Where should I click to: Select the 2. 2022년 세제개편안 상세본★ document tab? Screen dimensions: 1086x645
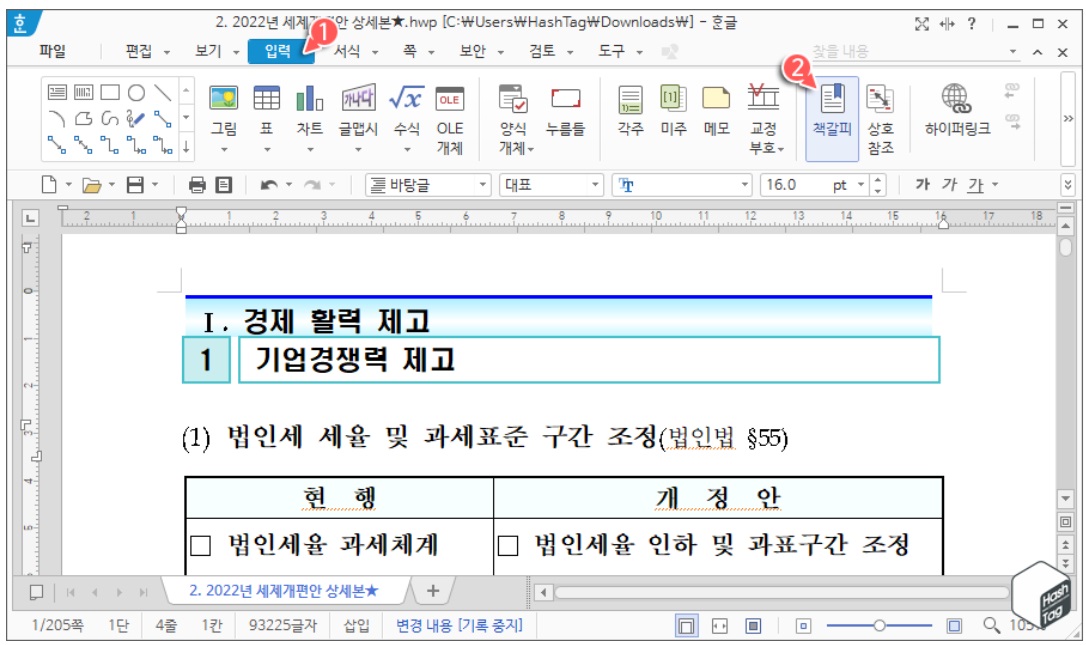click(x=284, y=591)
